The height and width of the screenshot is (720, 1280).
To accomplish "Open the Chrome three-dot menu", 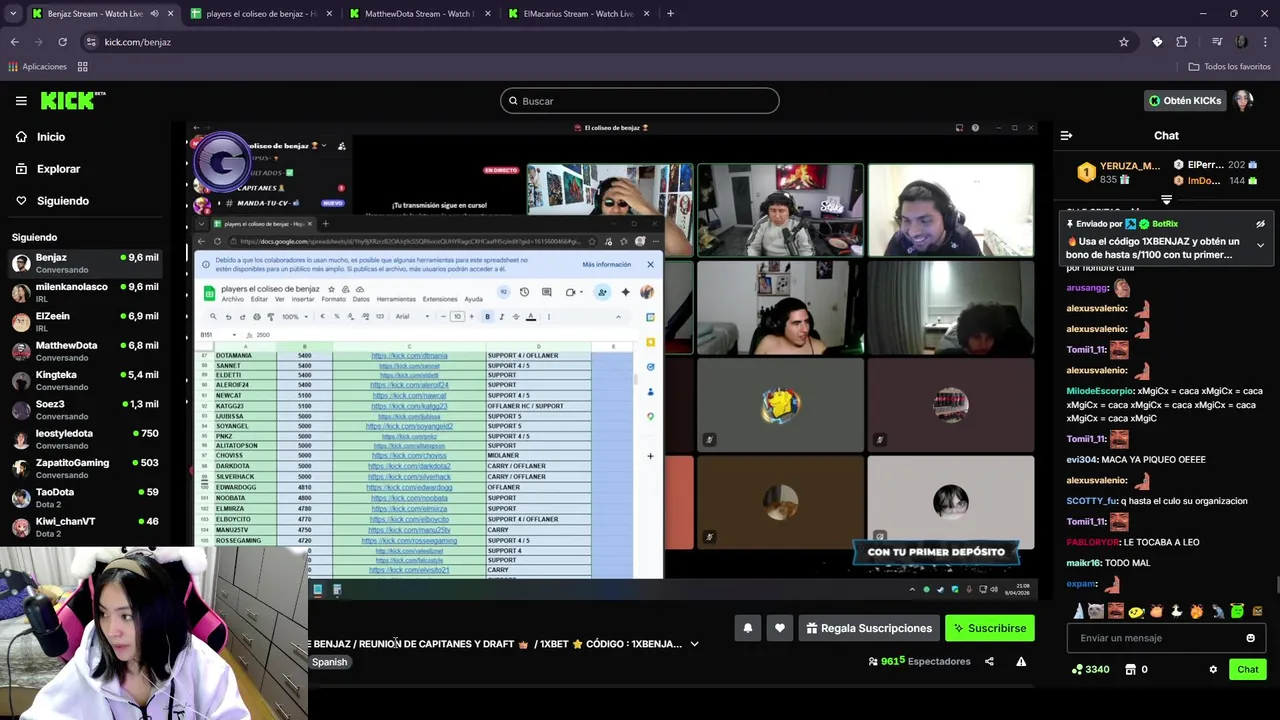I will click(1266, 42).
